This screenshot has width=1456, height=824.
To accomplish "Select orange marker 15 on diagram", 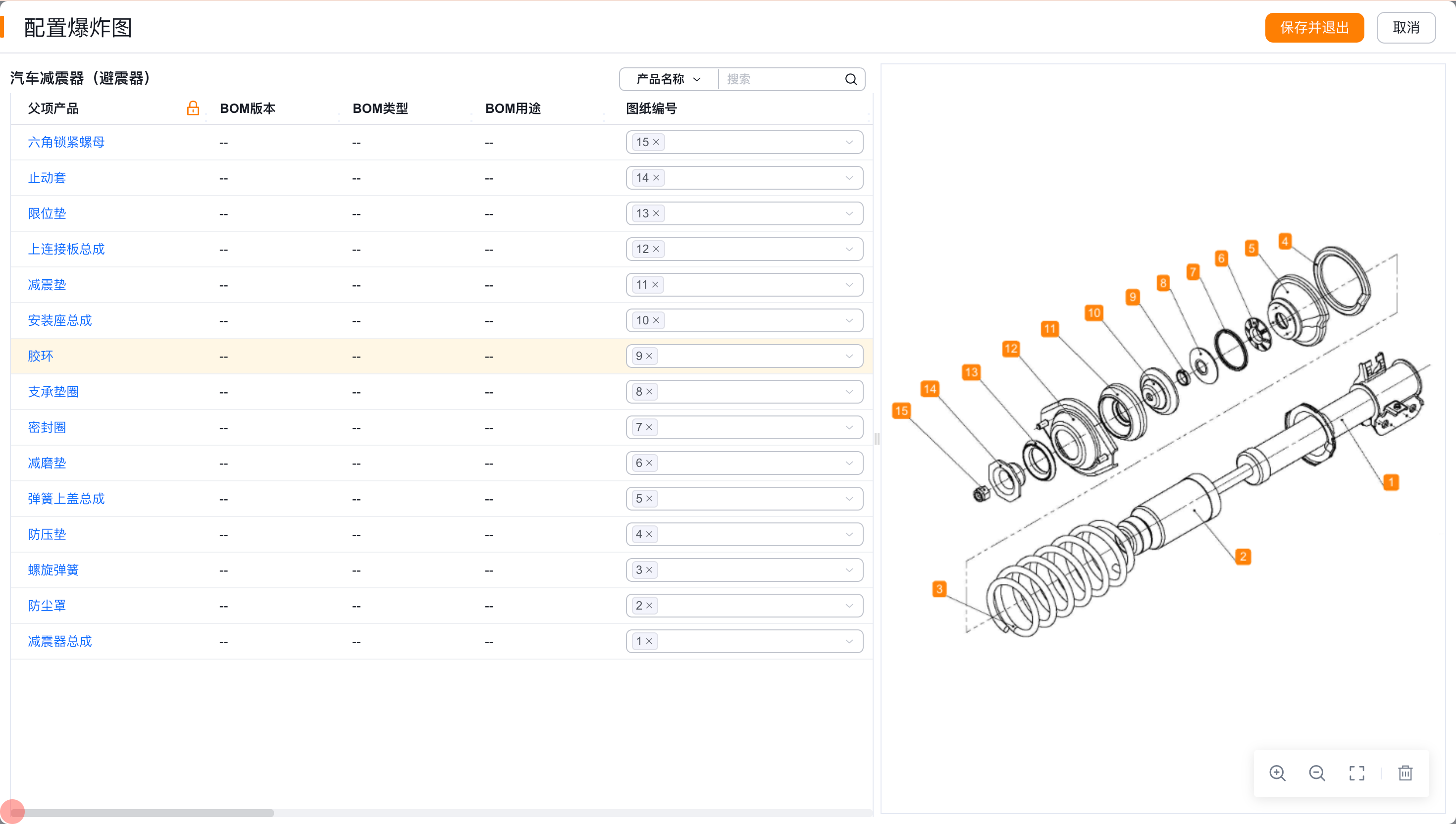I will [x=901, y=411].
